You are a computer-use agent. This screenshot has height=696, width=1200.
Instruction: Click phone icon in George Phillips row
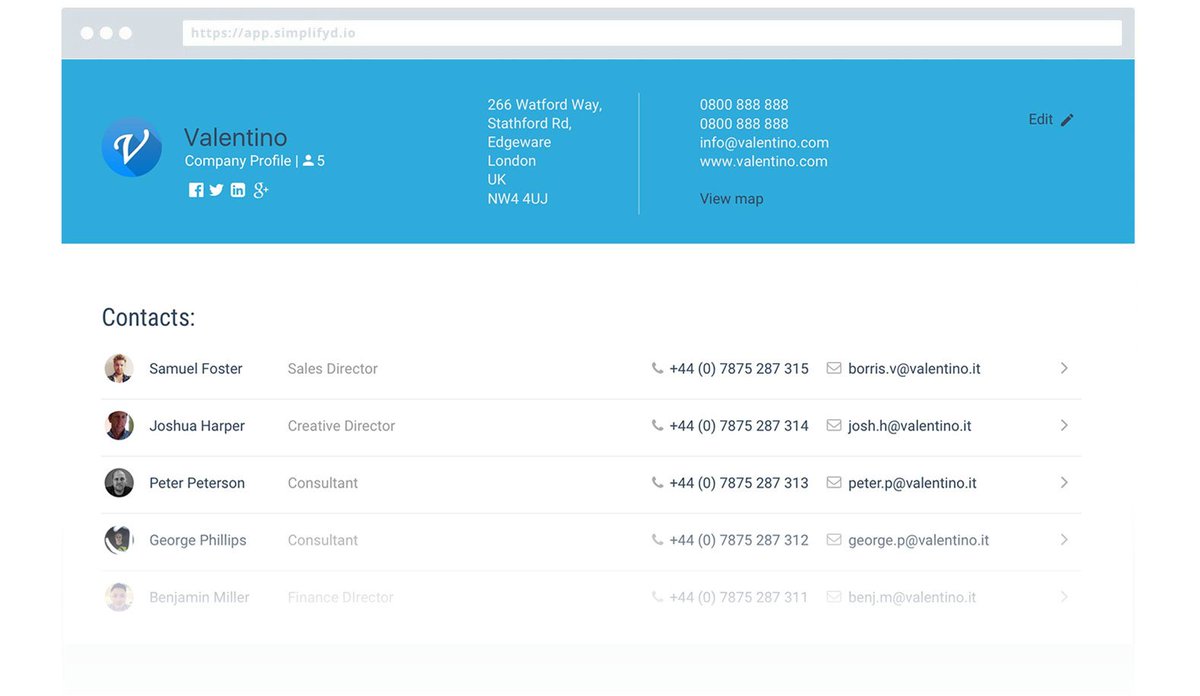[x=657, y=539]
